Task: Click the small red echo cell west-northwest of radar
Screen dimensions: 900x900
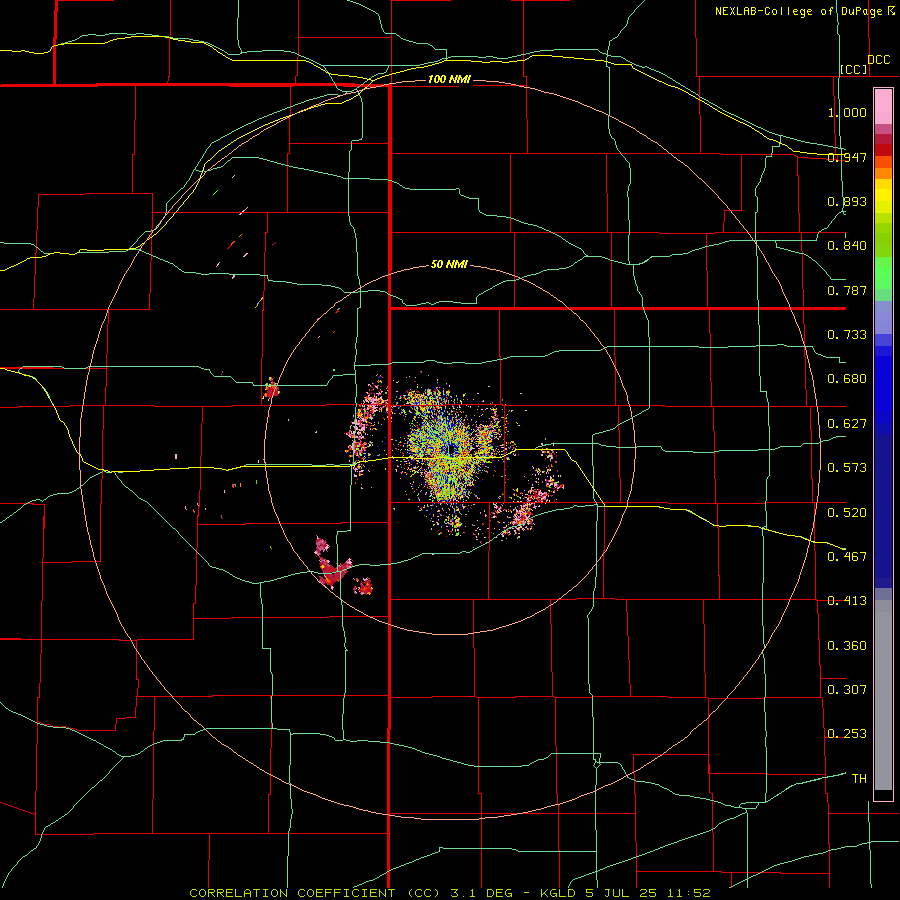Action: [271, 390]
